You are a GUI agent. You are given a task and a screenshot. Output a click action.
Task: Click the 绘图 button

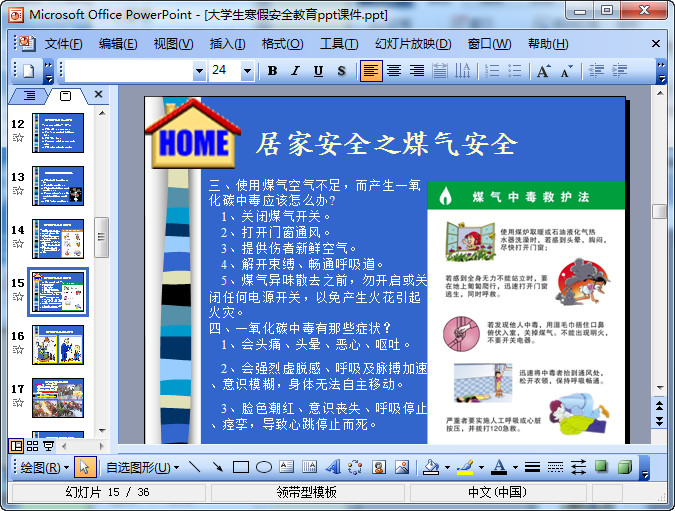tap(45, 467)
